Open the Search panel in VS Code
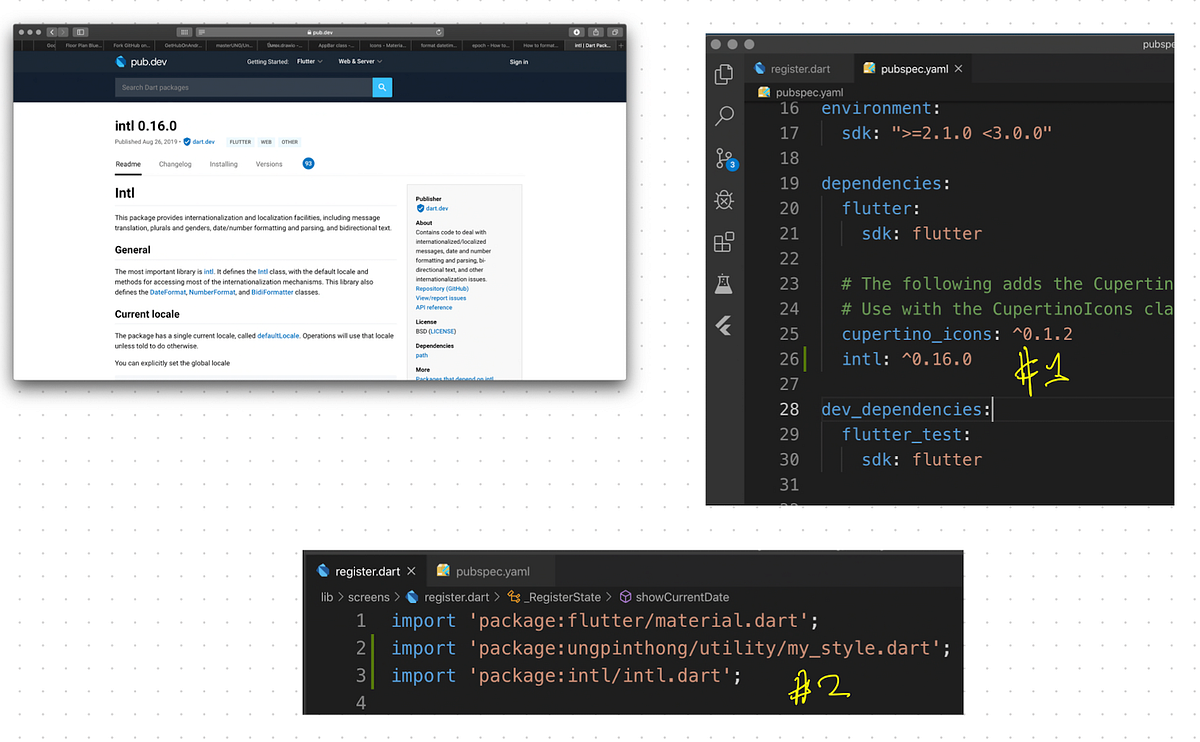The height and width of the screenshot is (742, 1200). tap(725, 116)
